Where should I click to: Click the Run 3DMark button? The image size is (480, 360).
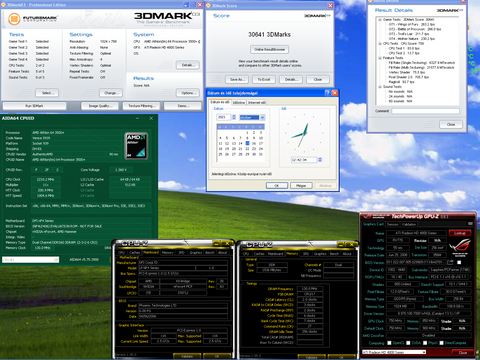[34, 106]
